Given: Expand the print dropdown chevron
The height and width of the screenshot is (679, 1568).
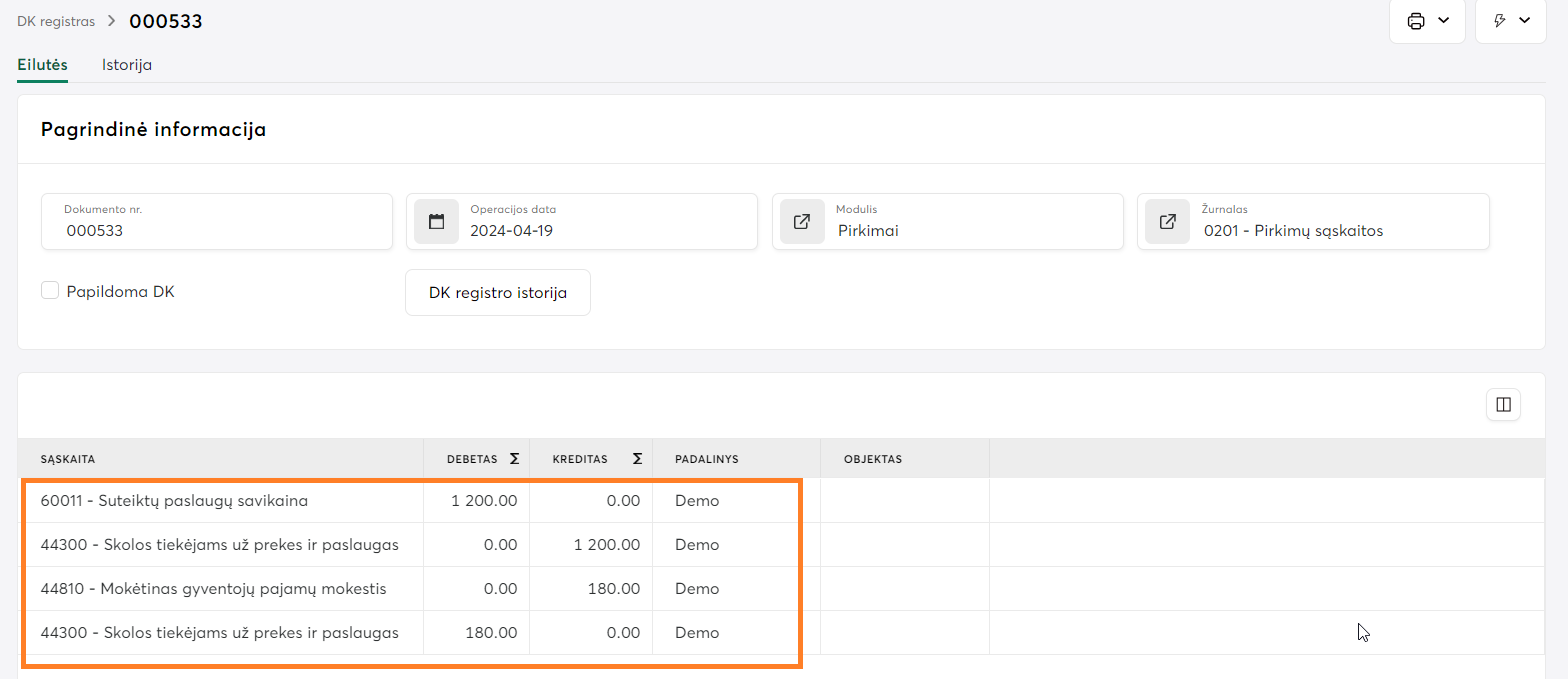Looking at the screenshot, I should click(1443, 21).
